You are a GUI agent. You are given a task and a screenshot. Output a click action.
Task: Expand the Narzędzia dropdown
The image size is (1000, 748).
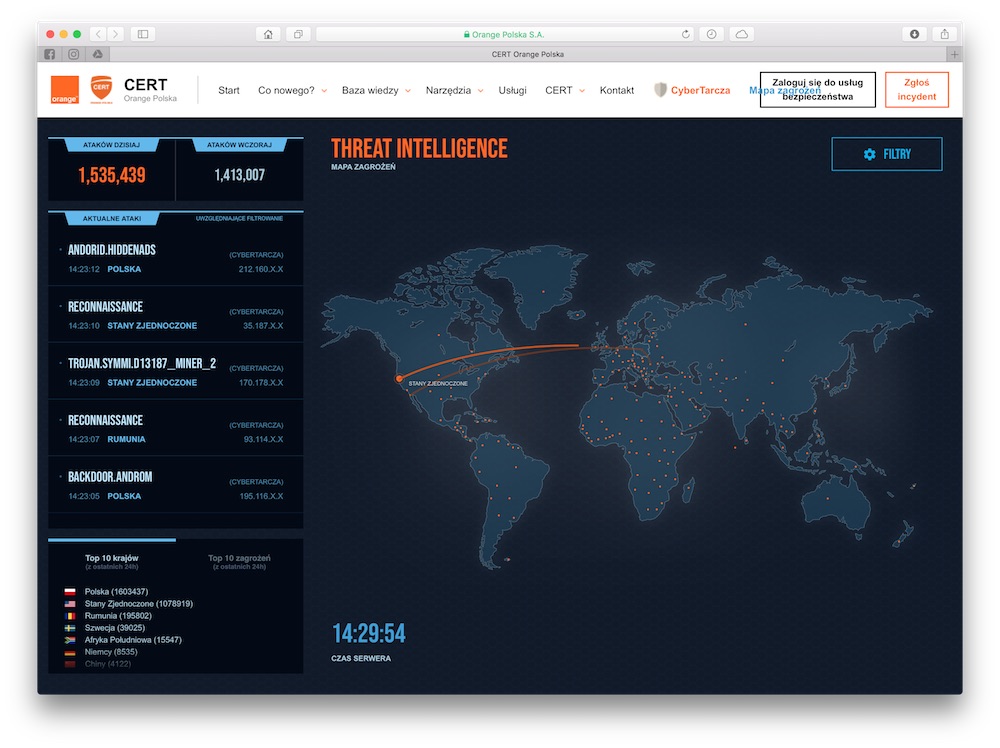[455, 91]
